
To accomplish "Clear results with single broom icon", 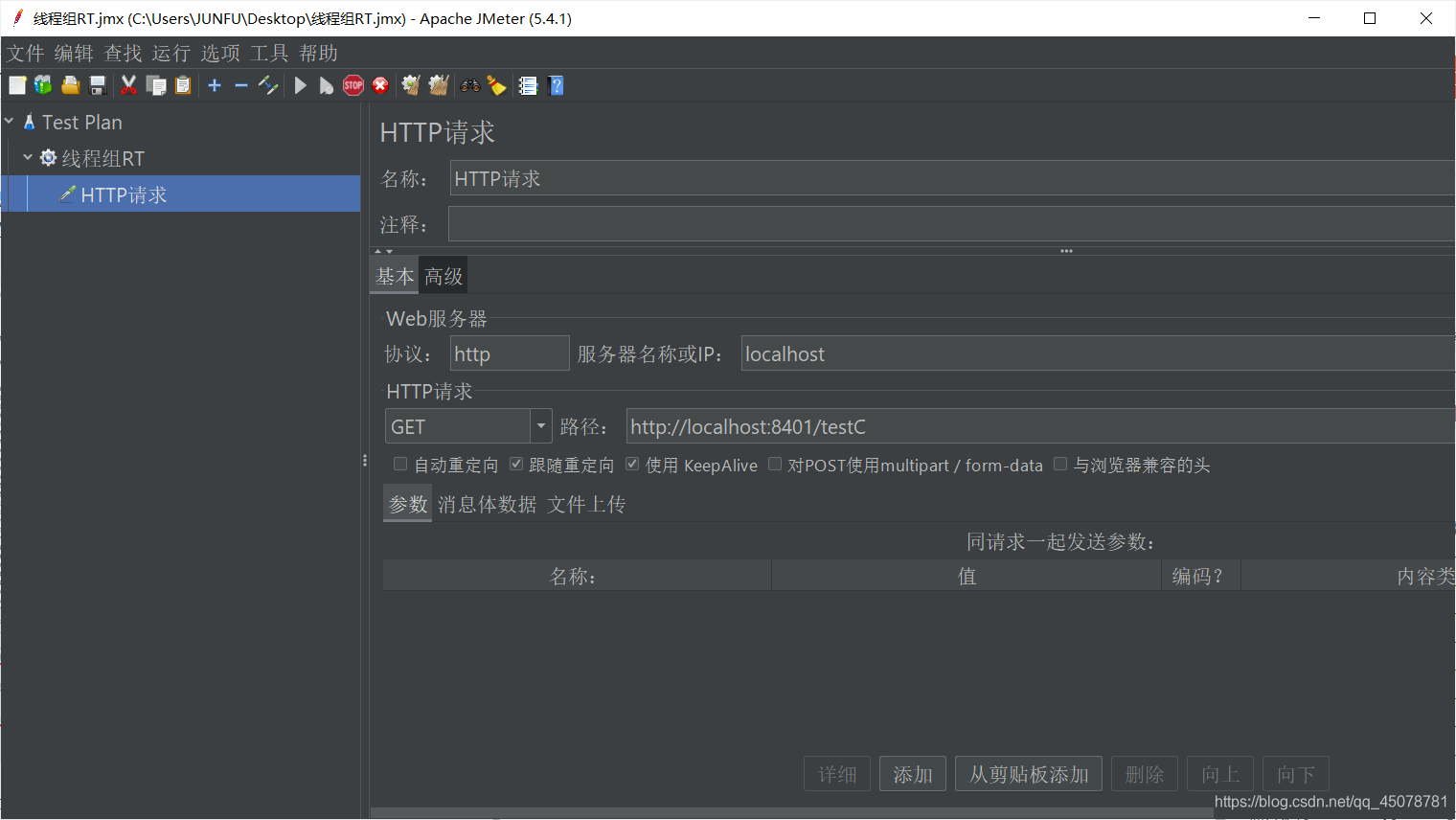I will tap(411, 85).
